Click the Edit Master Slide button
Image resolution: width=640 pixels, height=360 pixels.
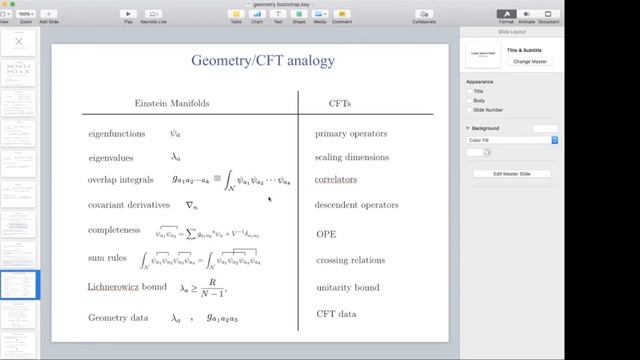tap(512, 174)
